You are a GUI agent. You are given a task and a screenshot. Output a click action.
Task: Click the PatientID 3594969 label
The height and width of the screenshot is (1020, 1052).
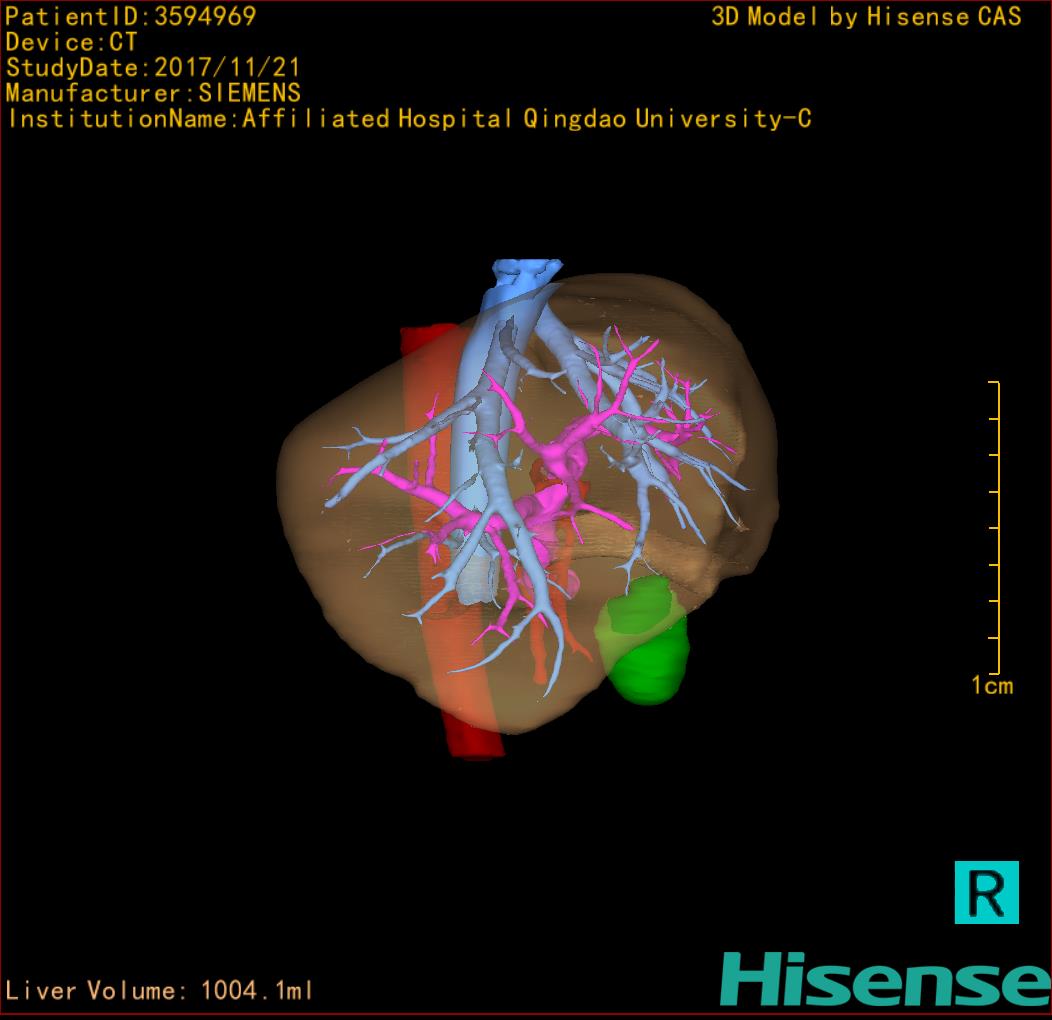(131, 17)
